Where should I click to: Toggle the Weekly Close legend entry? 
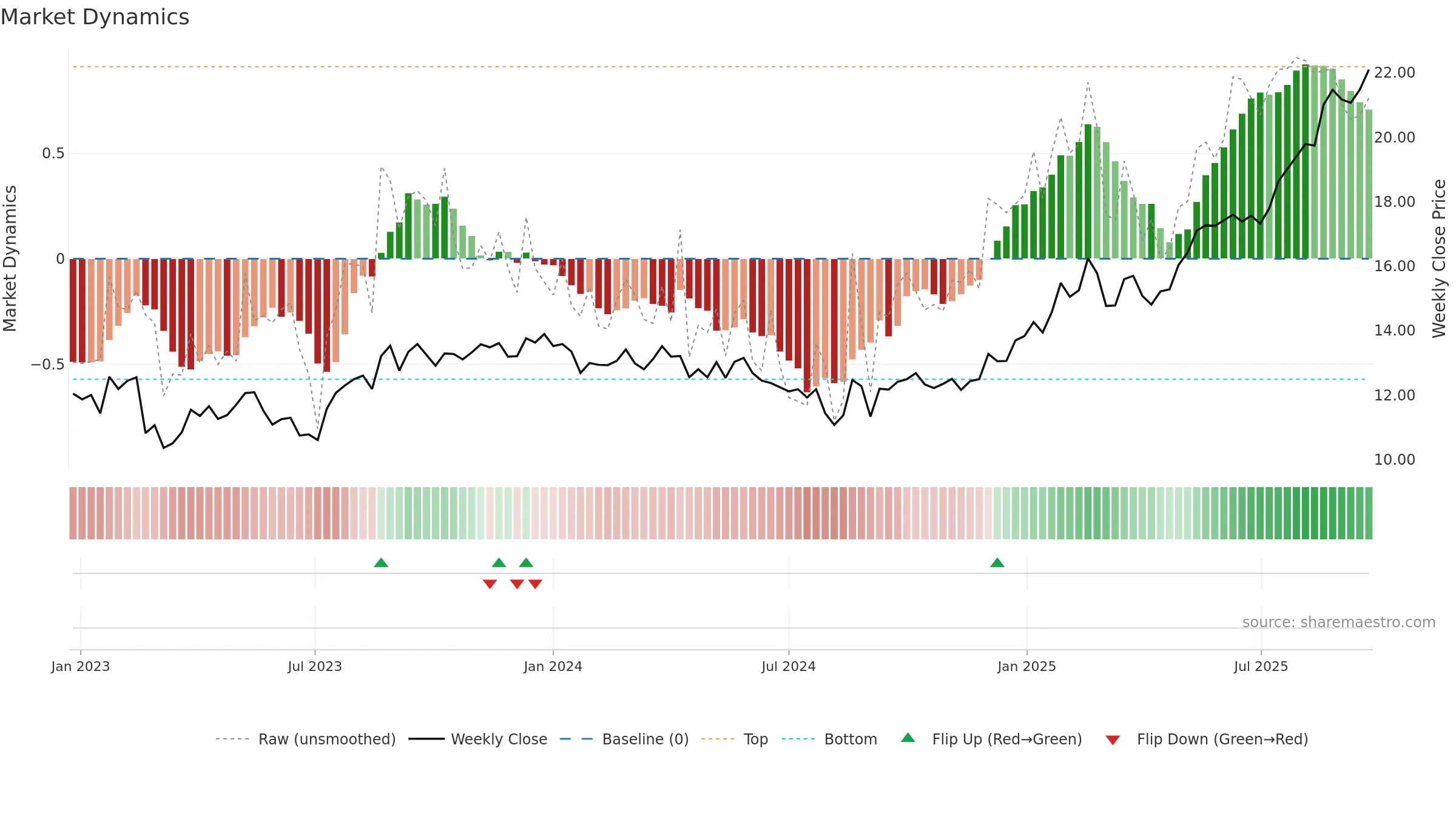477,739
